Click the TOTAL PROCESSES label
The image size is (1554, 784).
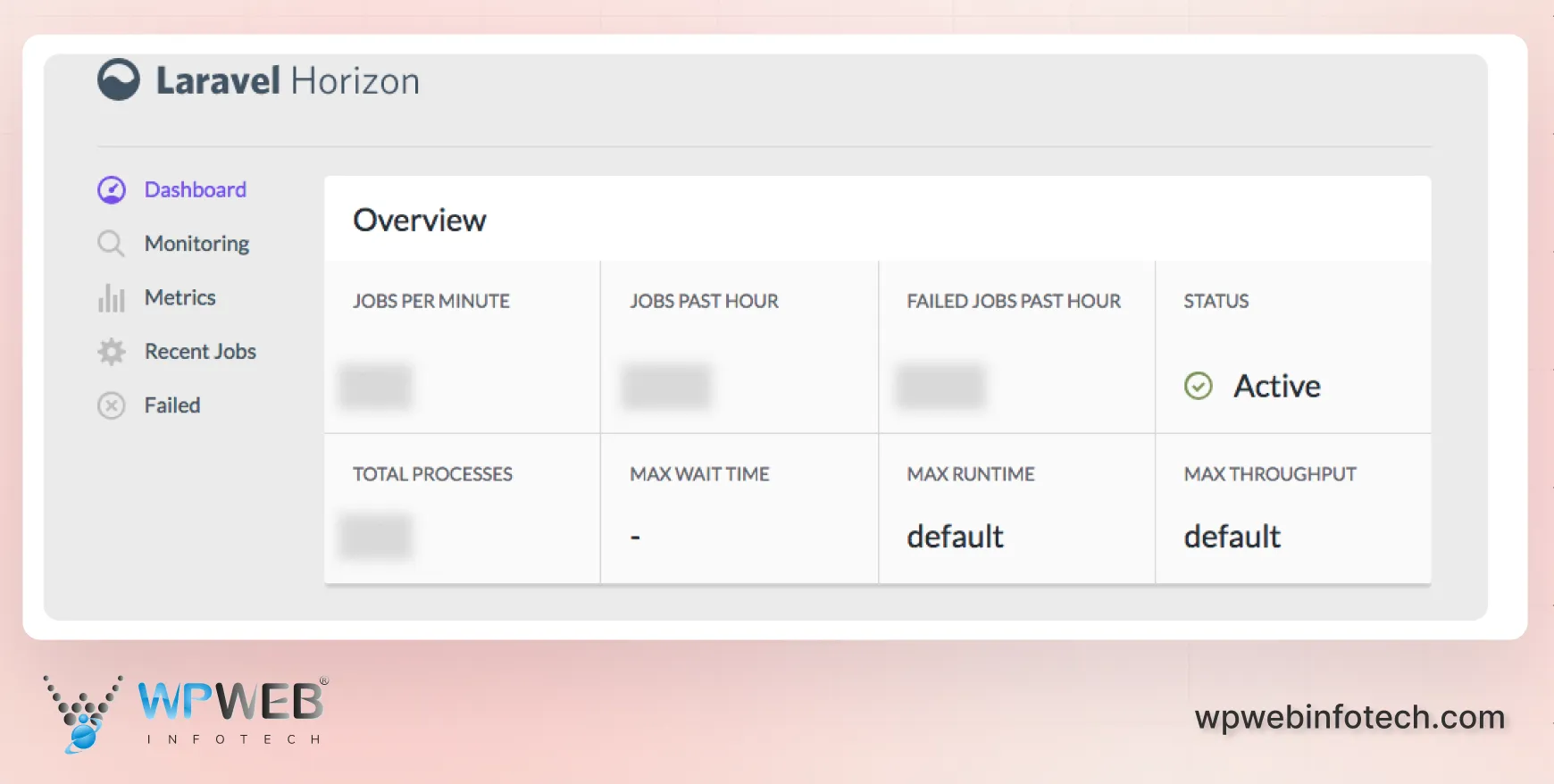432,474
